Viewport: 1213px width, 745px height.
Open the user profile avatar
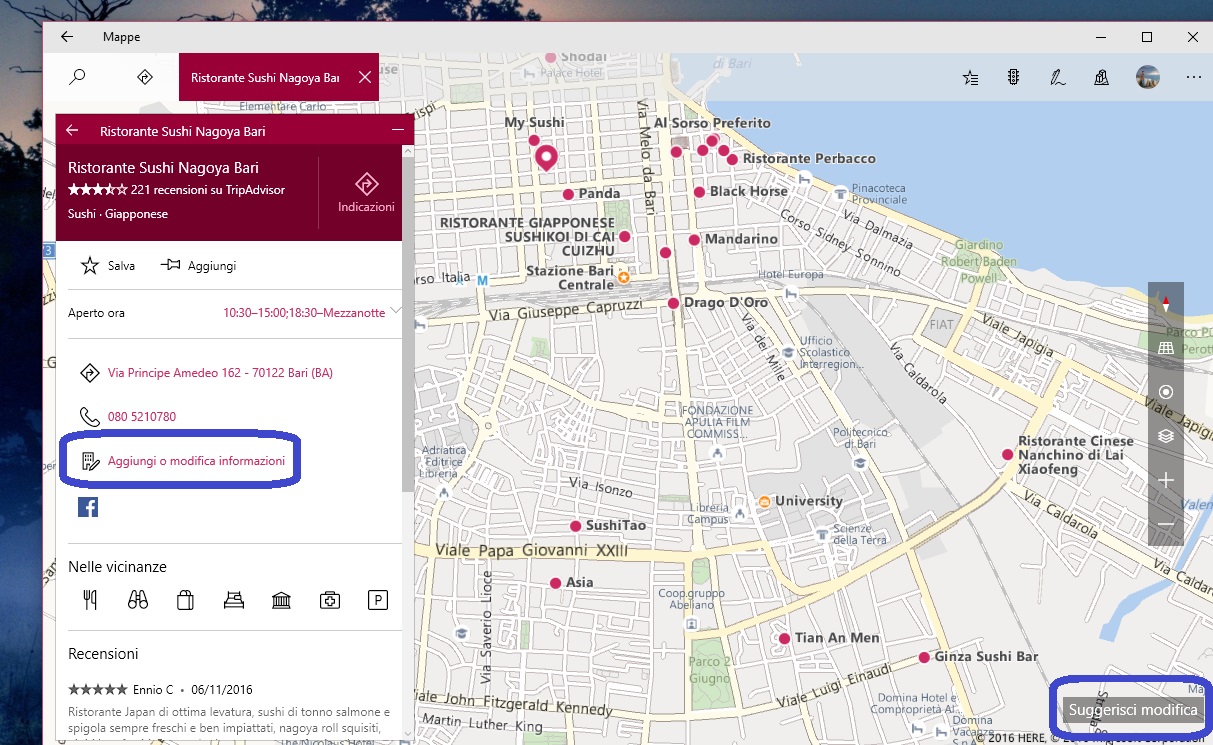pyautogui.click(x=1148, y=77)
